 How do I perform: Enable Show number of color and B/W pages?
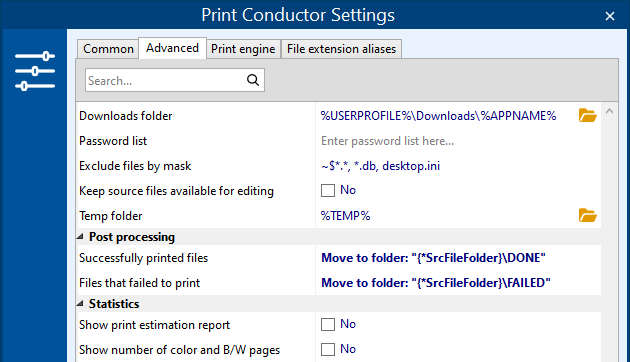[x=328, y=350]
